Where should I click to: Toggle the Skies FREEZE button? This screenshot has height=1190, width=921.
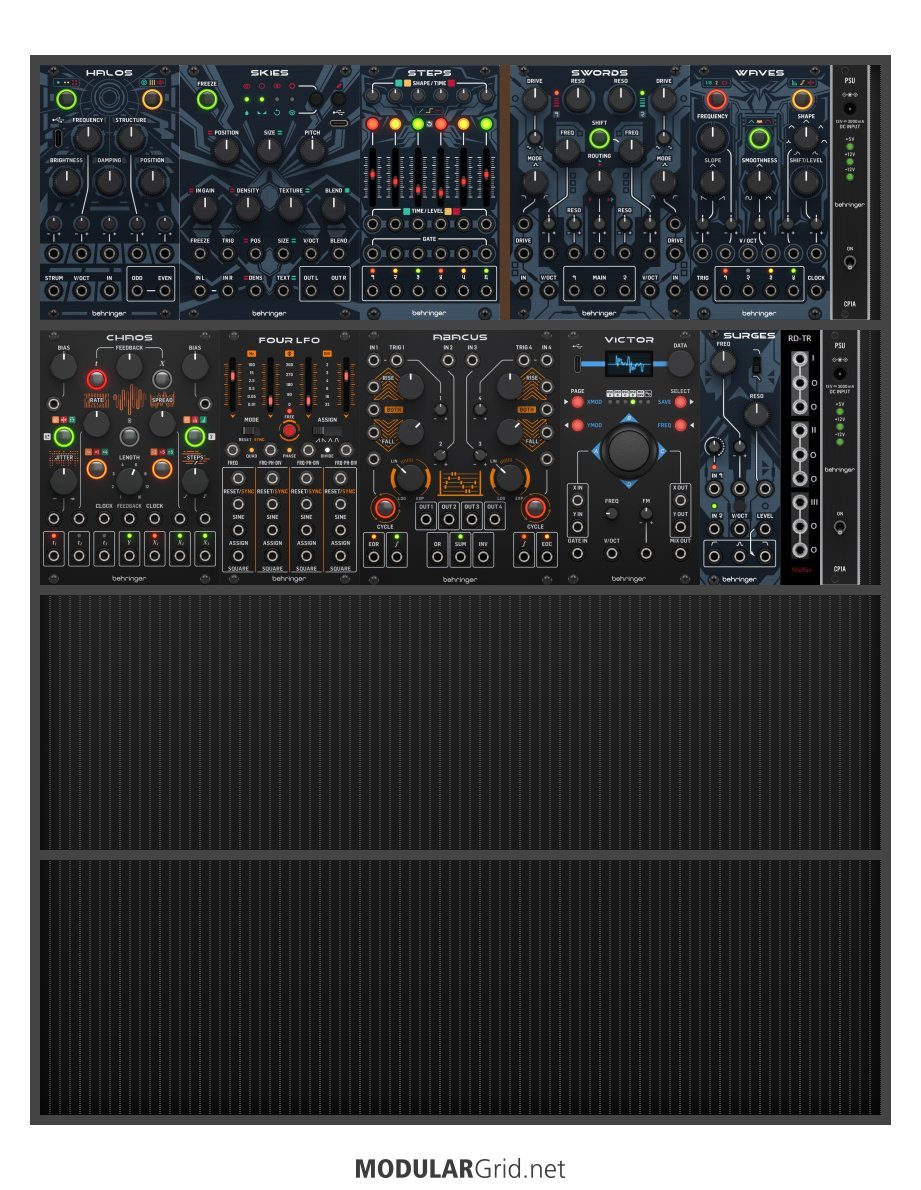(x=206, y=99)
